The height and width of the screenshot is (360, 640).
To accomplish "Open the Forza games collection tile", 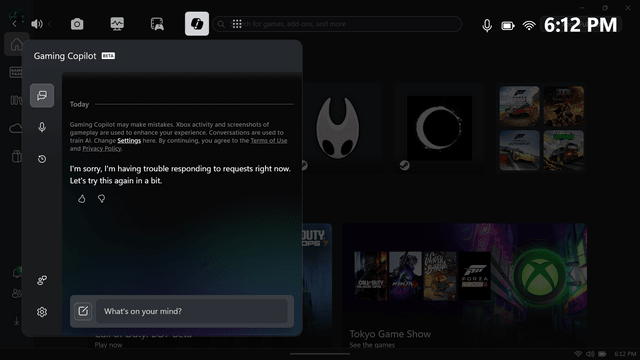I will [x=541, y=128].
